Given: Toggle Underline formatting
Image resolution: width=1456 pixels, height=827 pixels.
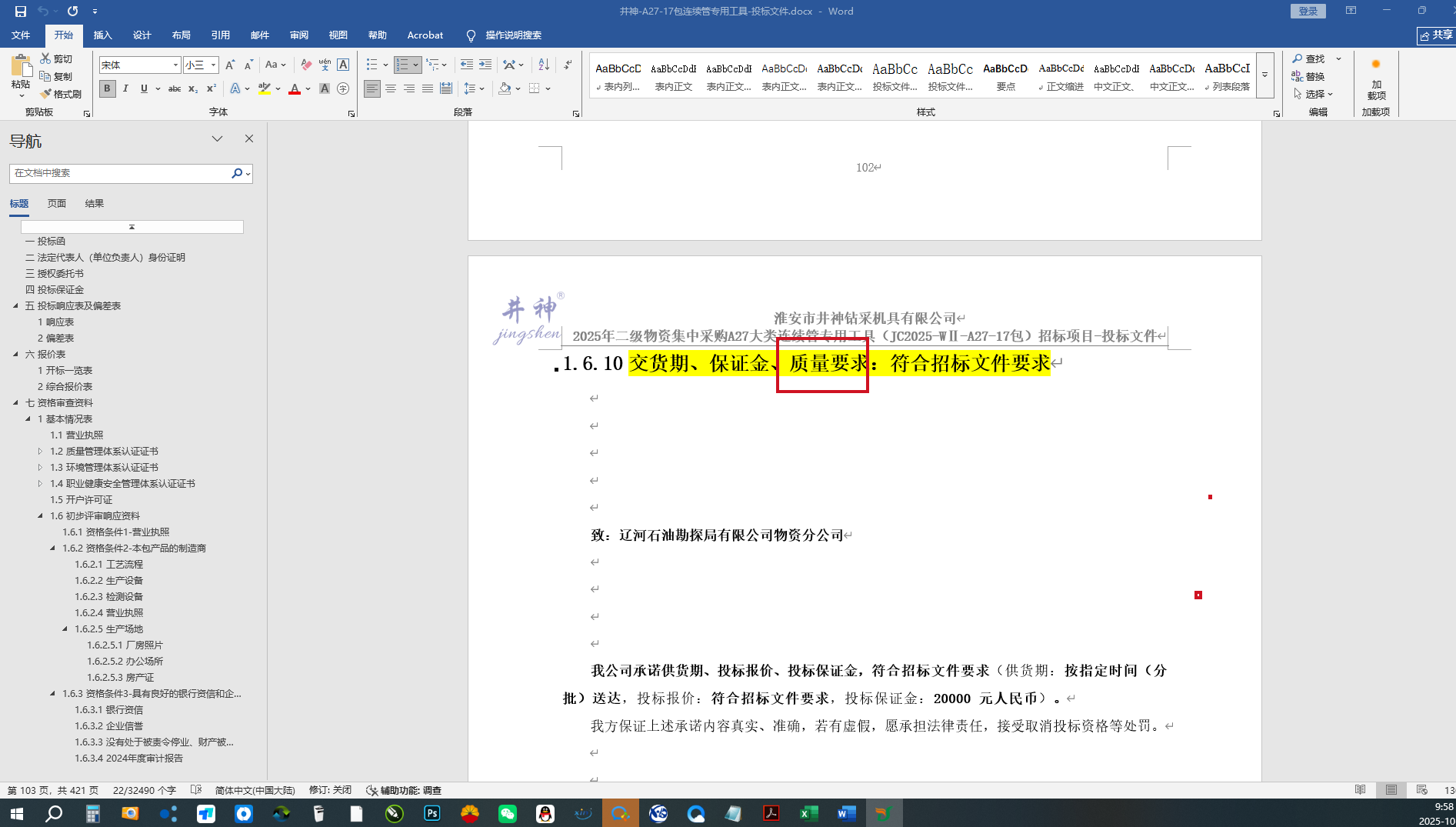Looking at the screenshot, I should click(x=144, y=88).
